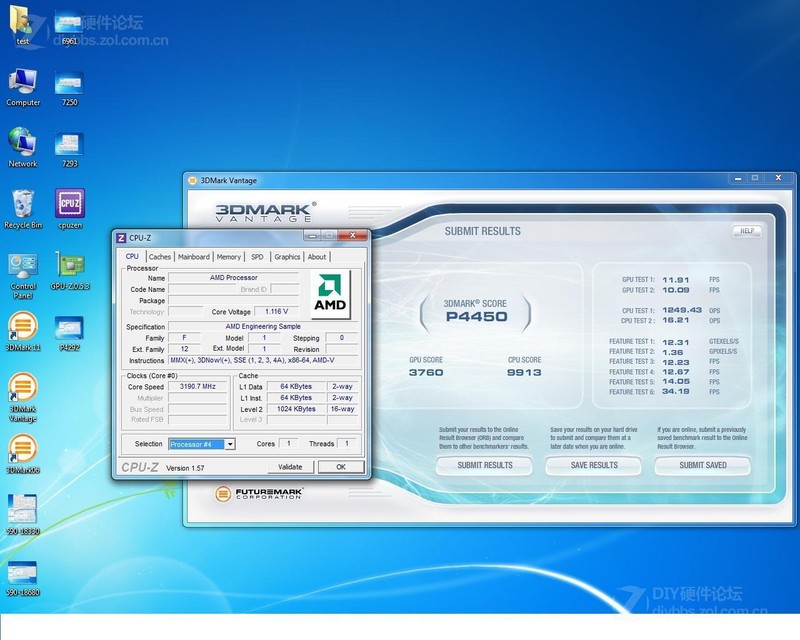The width and height of the screenshot is (800, 640).
Task: Open the 6961 desktop shortcut
Action: pos(69,28)
